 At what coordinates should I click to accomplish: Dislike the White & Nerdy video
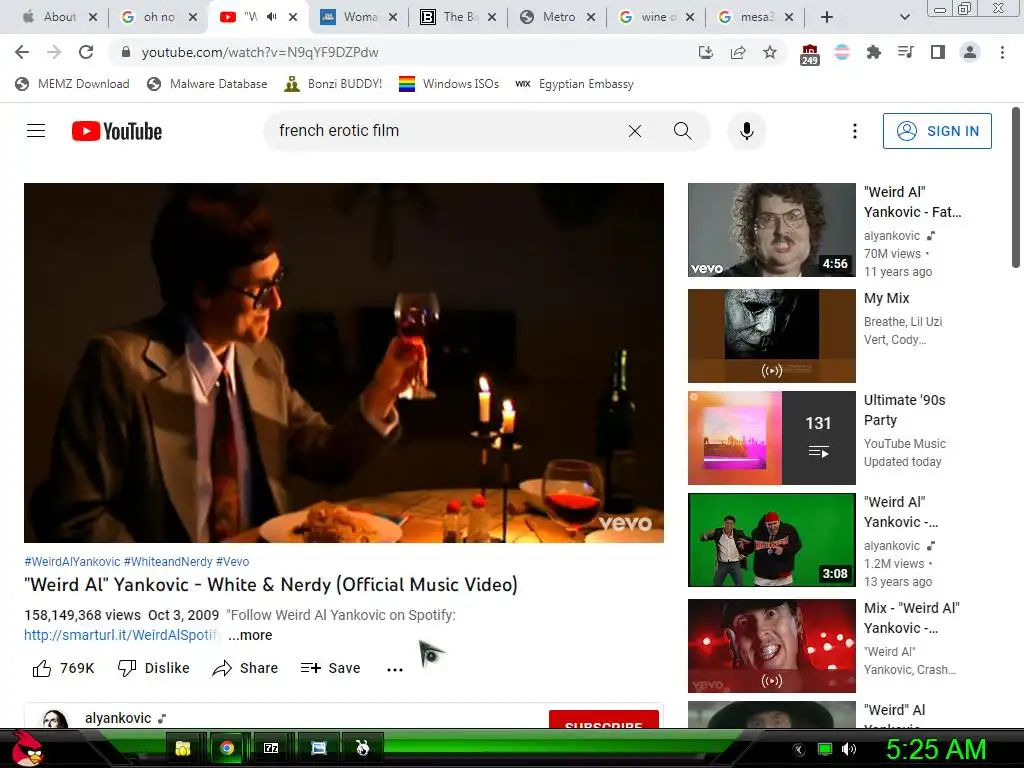click(x=153, y=668)
